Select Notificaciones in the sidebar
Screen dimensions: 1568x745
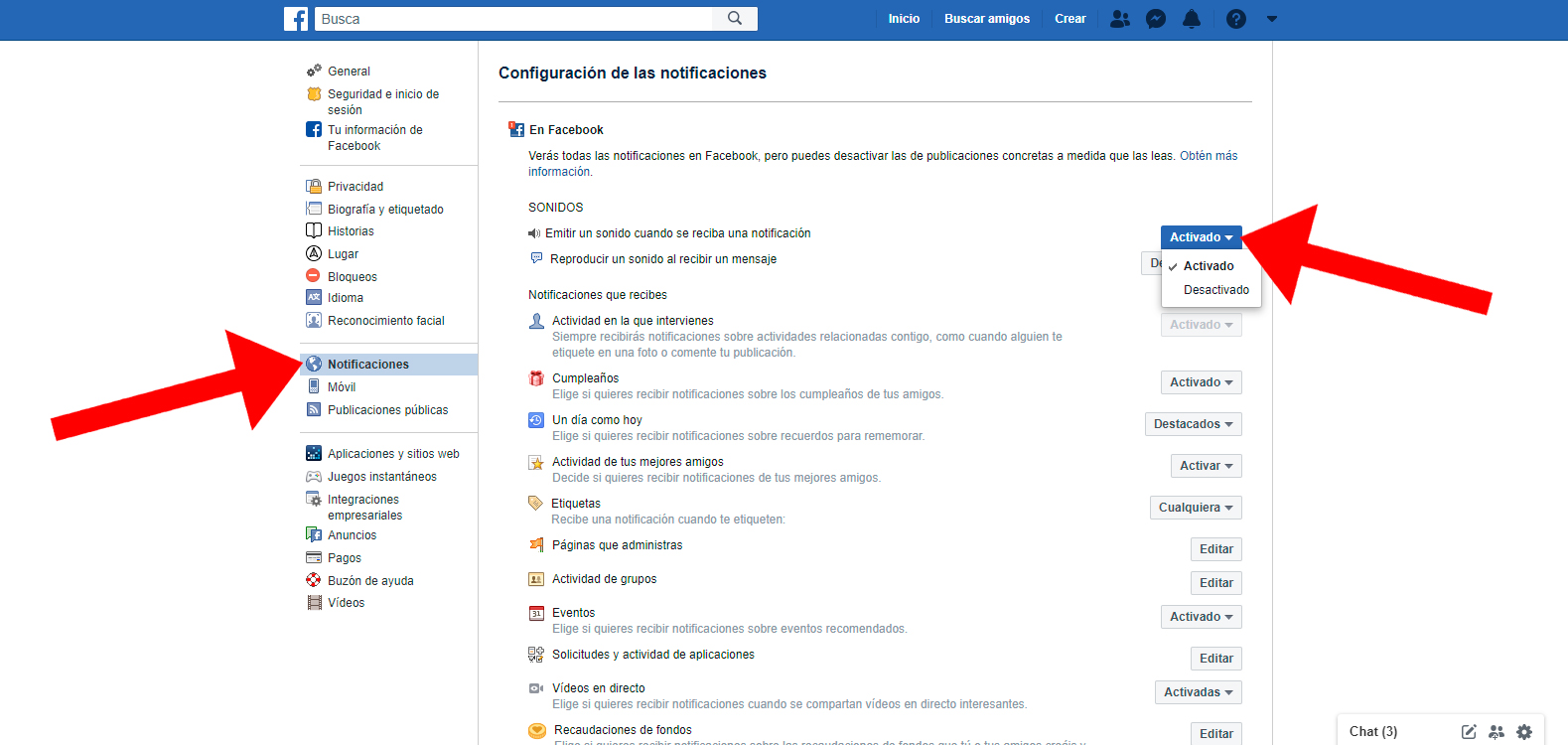click(389, 365)
